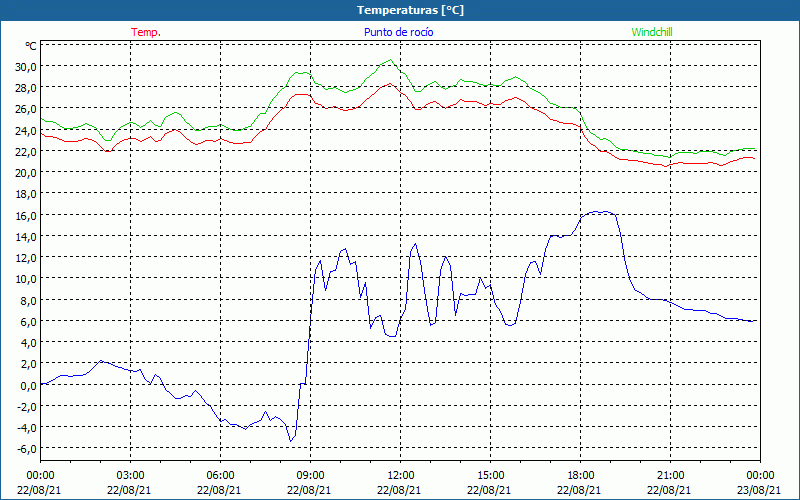Viewport: 800px width, 500px height.
Task: Click the °C unit label on axis
Action: 31,46
